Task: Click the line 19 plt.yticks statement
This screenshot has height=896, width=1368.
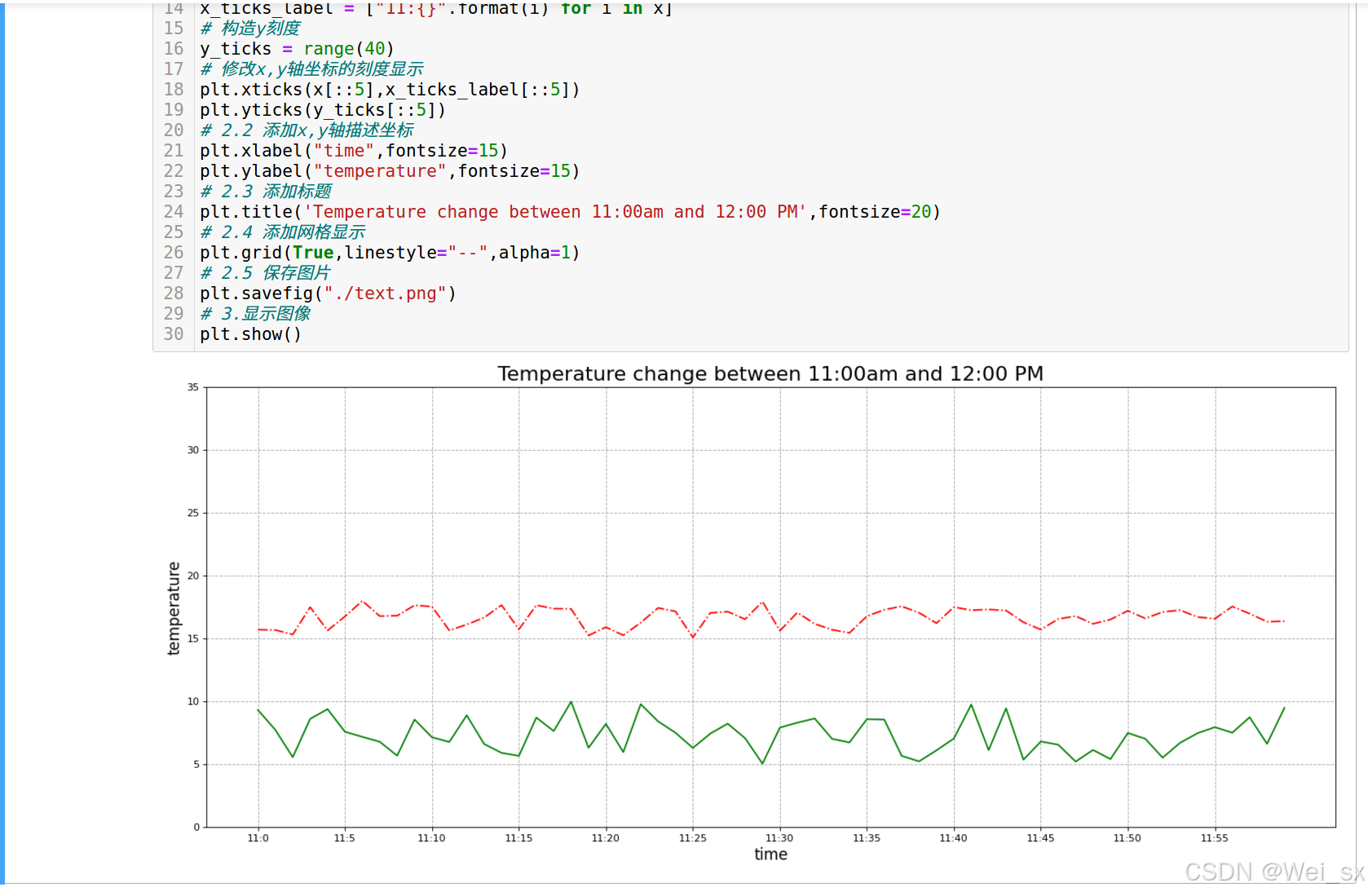Action: [323, 110]
